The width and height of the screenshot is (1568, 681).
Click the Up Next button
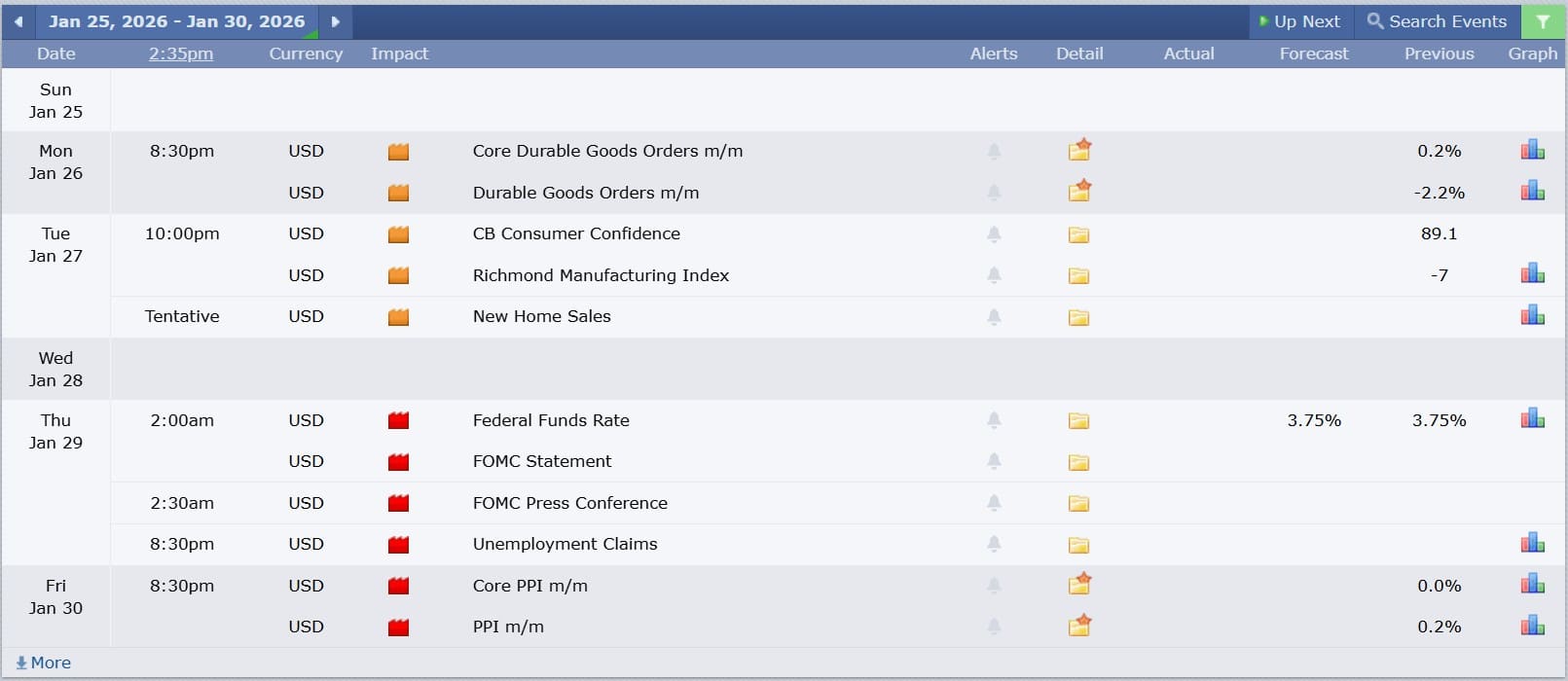click(1299, 21)
